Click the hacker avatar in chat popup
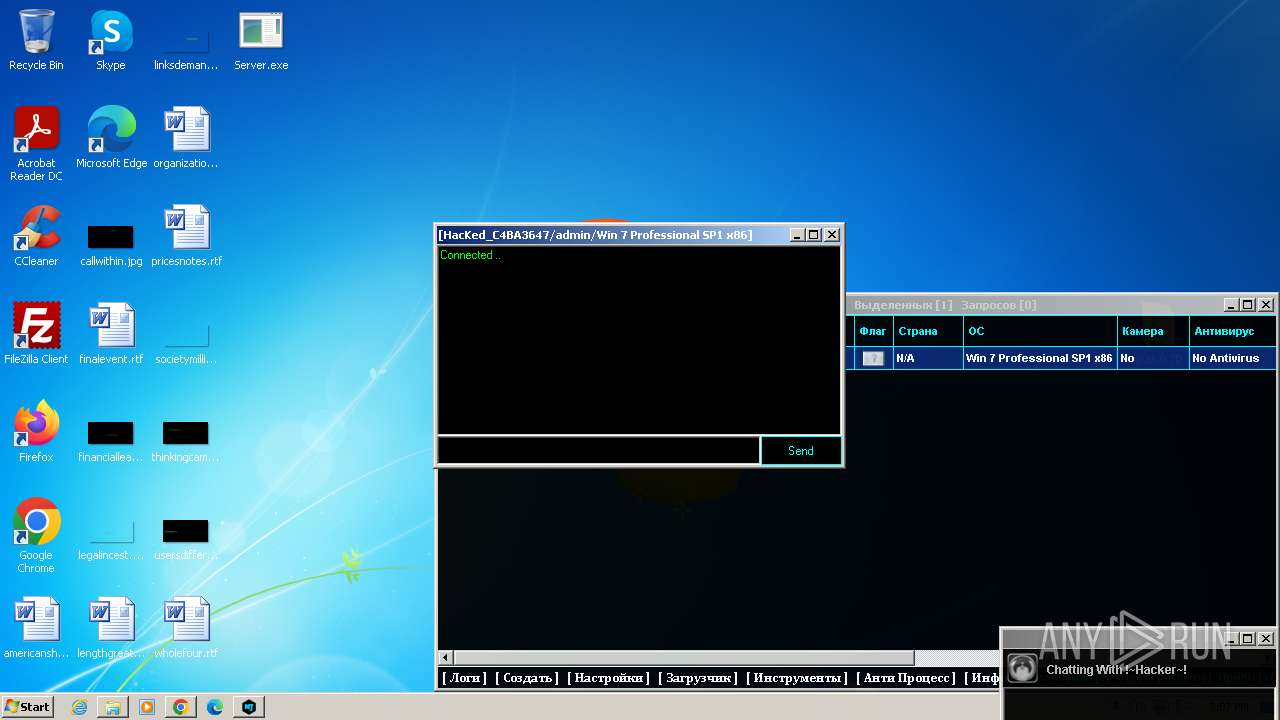The height and width of the screenshot is (720, 1280). 1022,668
